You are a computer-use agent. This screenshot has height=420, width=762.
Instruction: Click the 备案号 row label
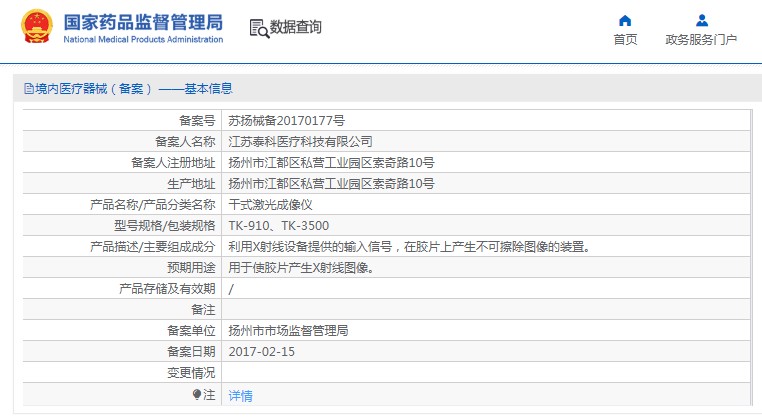(197, 121)
